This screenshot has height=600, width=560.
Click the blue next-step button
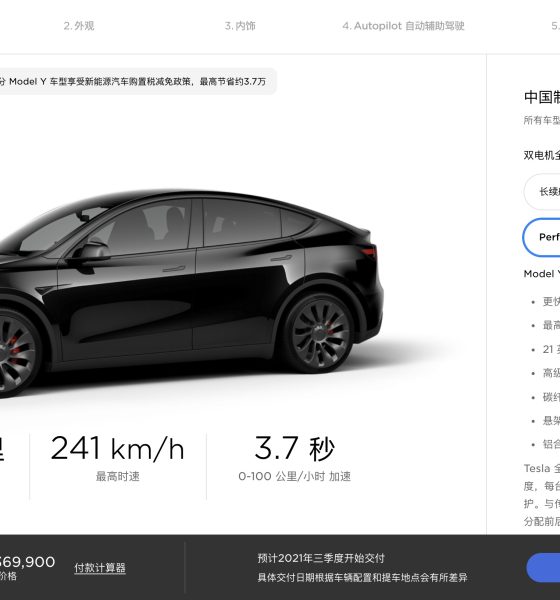point(544,567)
